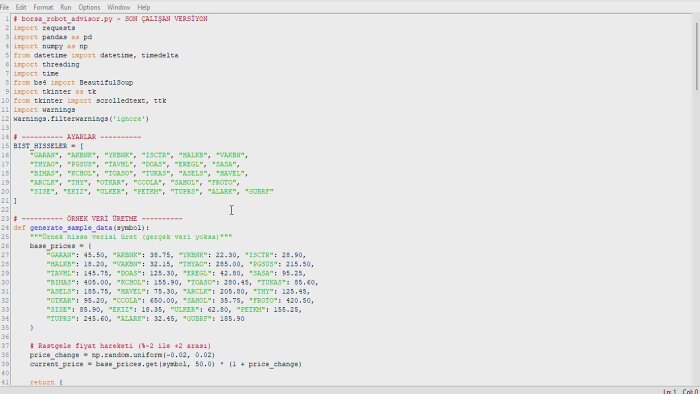
Task: Click the "ARCLK" string in the list
Action: point(45,182)
